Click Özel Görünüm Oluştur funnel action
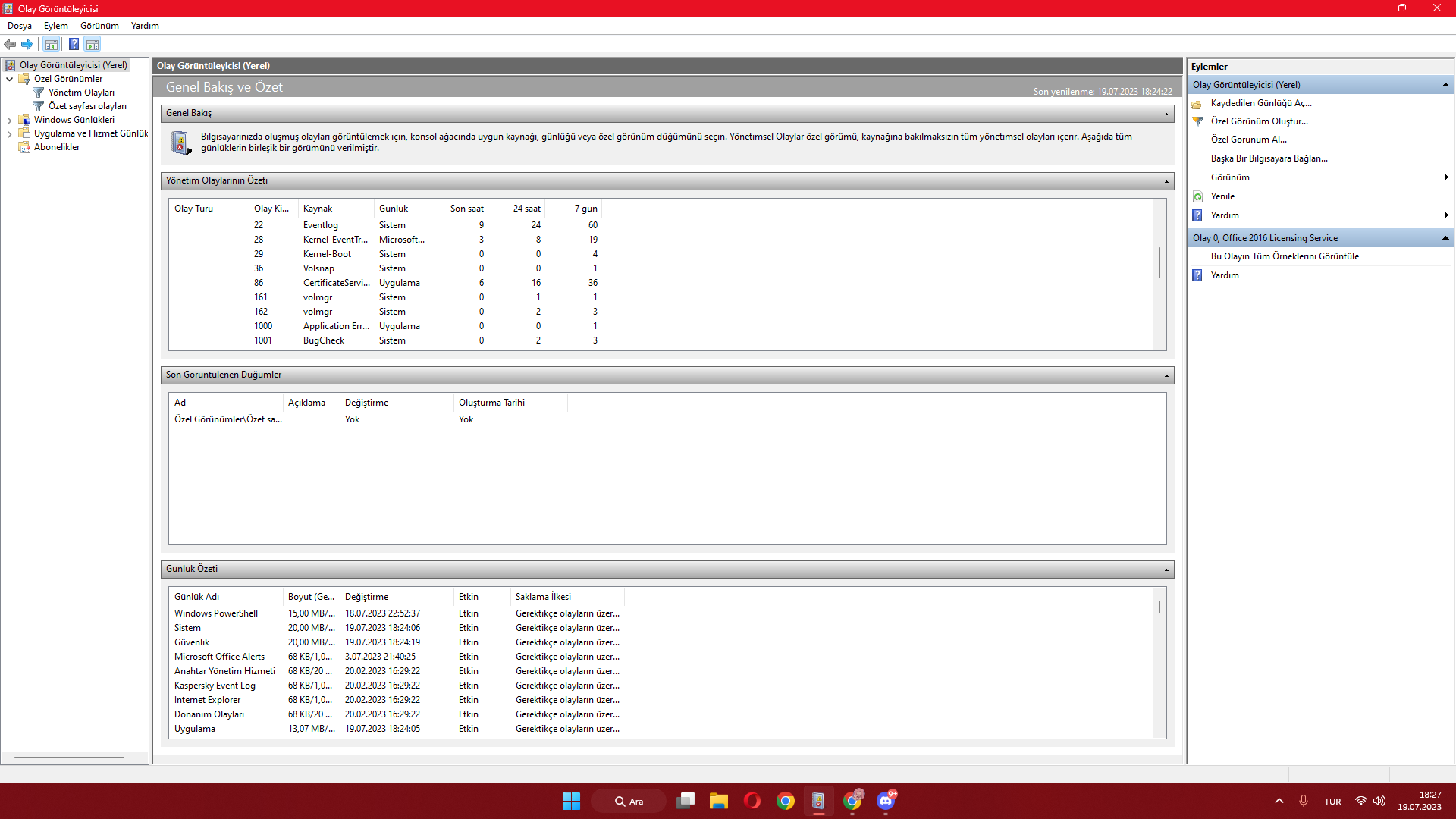The image size is (1456, 819). click(1259, 121)
